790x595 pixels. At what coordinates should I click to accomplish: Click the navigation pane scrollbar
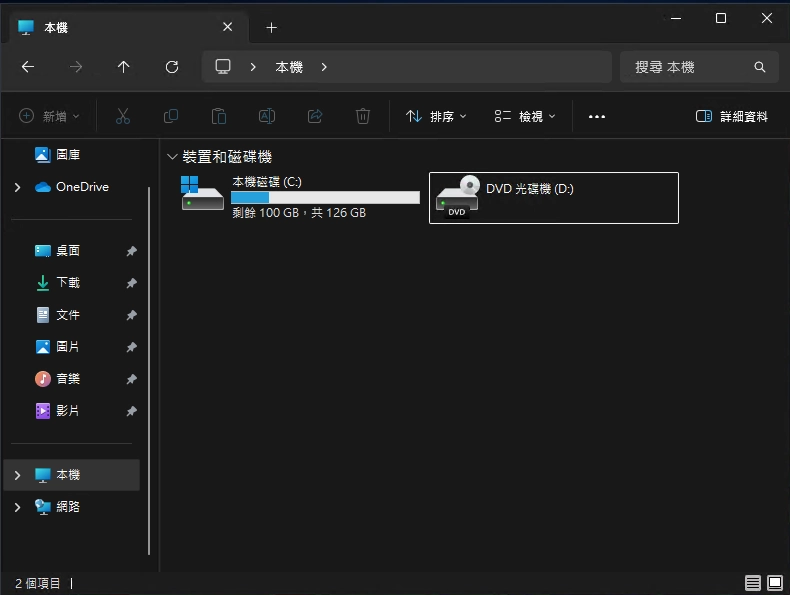[149, 370]
